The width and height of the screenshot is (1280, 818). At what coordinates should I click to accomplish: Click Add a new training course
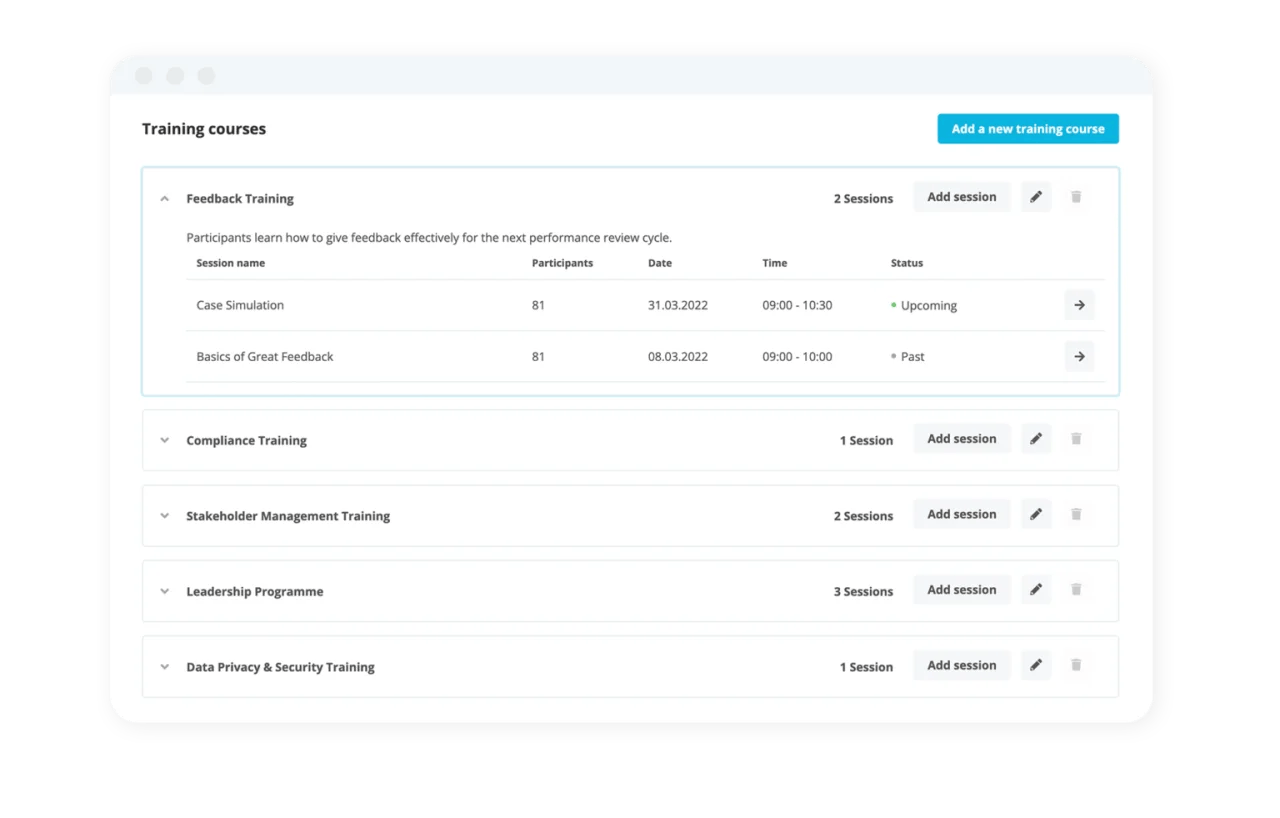click(1027, 129)
